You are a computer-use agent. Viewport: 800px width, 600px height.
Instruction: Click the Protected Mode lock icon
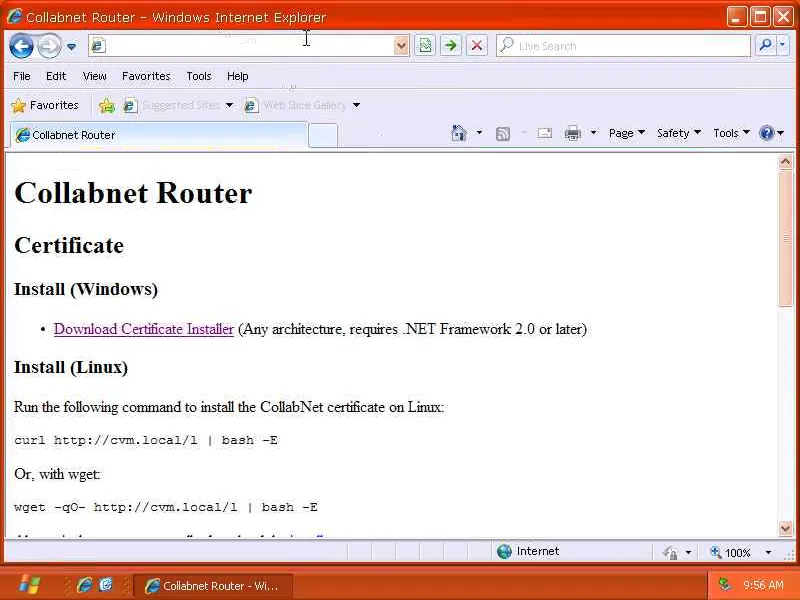pyautogui.click(x=670, y=552)
